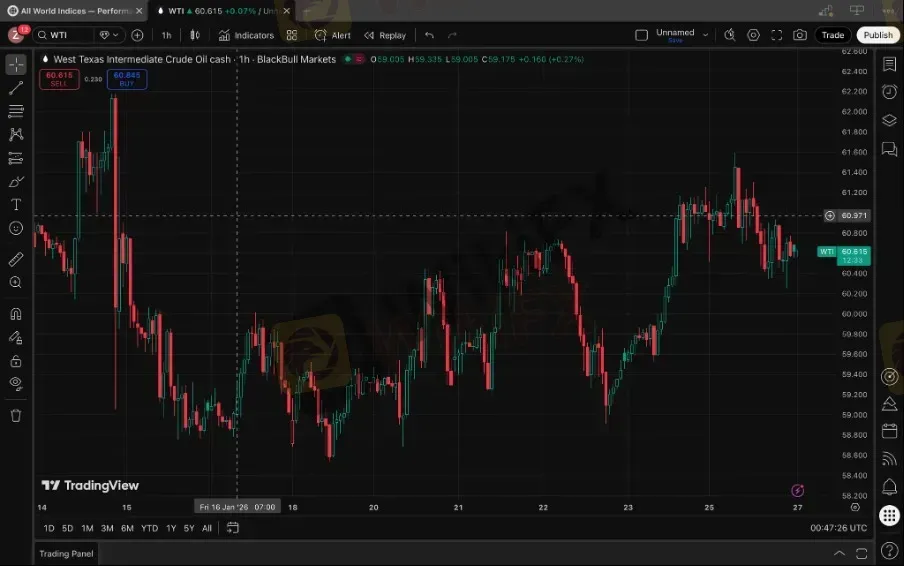Switch to All World Indices browser tab
This screenshot has width=904, height=566.
68,10
